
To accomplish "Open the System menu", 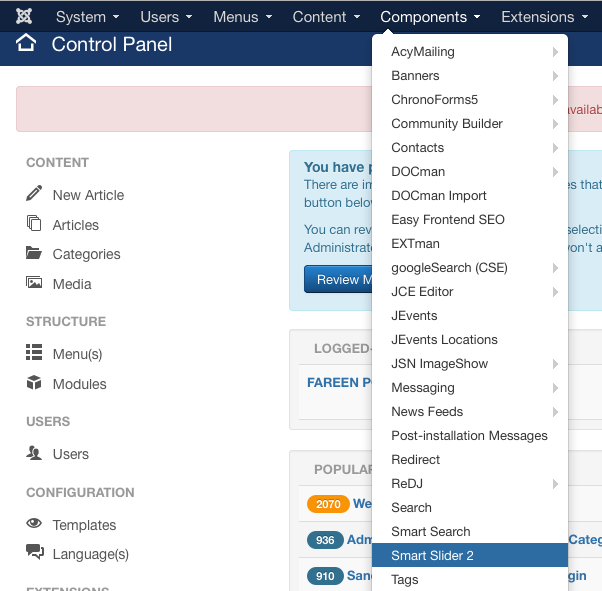I will coord(88,17).
